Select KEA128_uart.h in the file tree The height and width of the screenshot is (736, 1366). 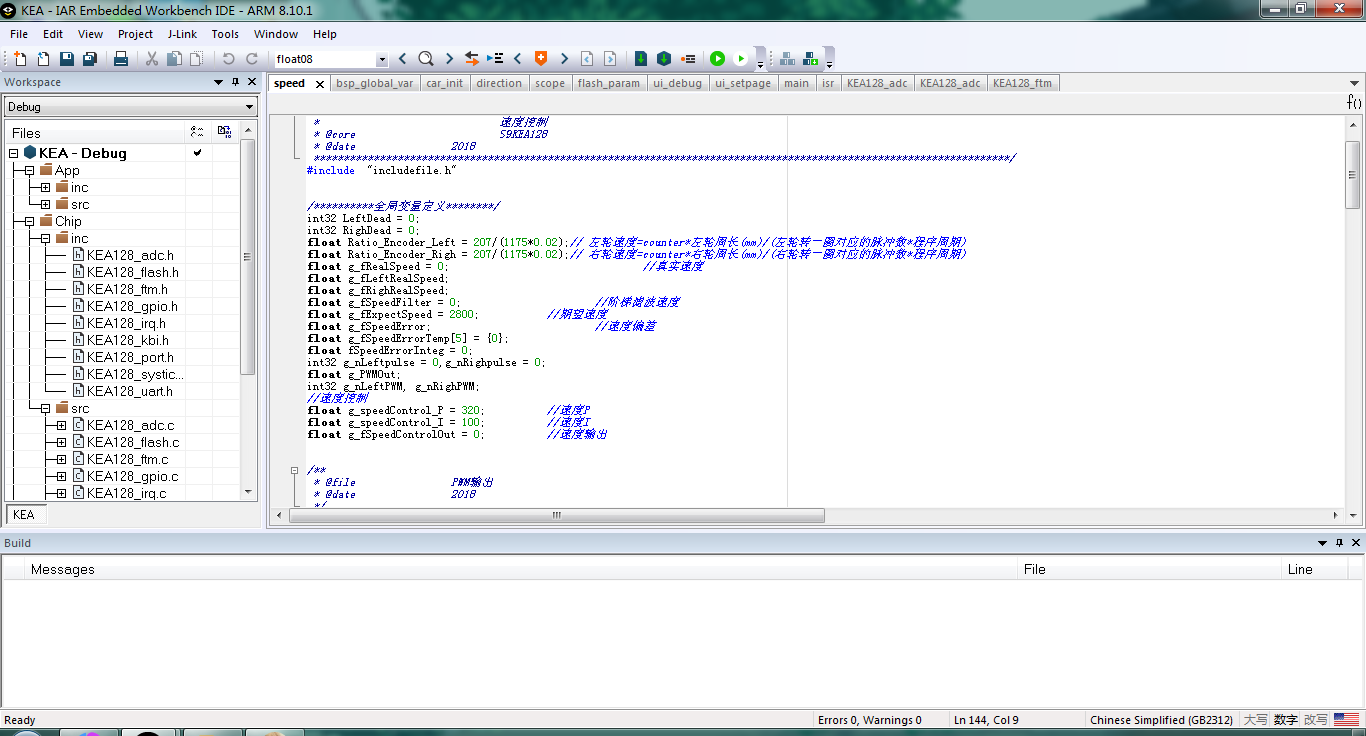pos(129,392)
